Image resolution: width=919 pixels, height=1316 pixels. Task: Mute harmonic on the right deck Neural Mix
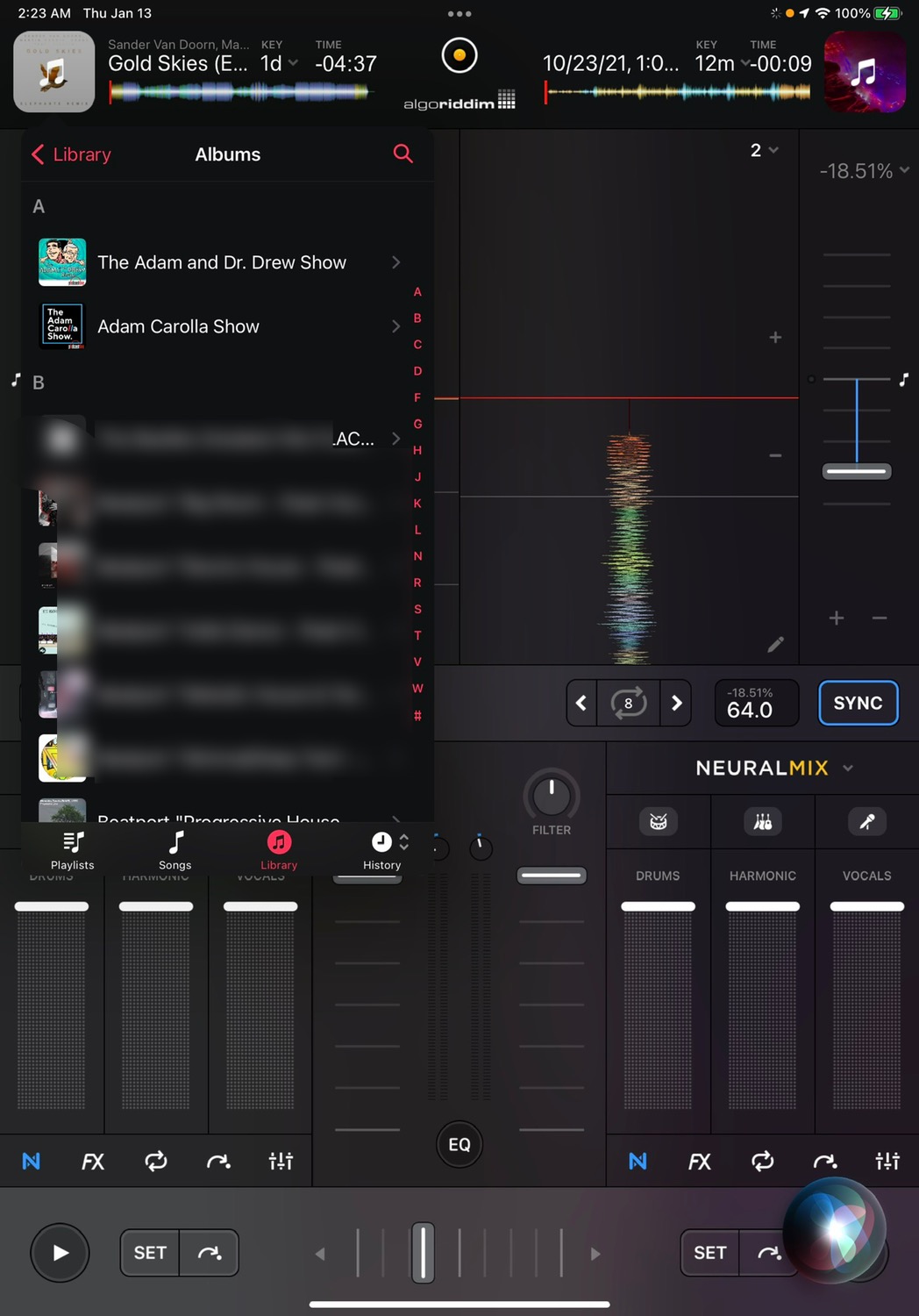[x=763, y=821]
